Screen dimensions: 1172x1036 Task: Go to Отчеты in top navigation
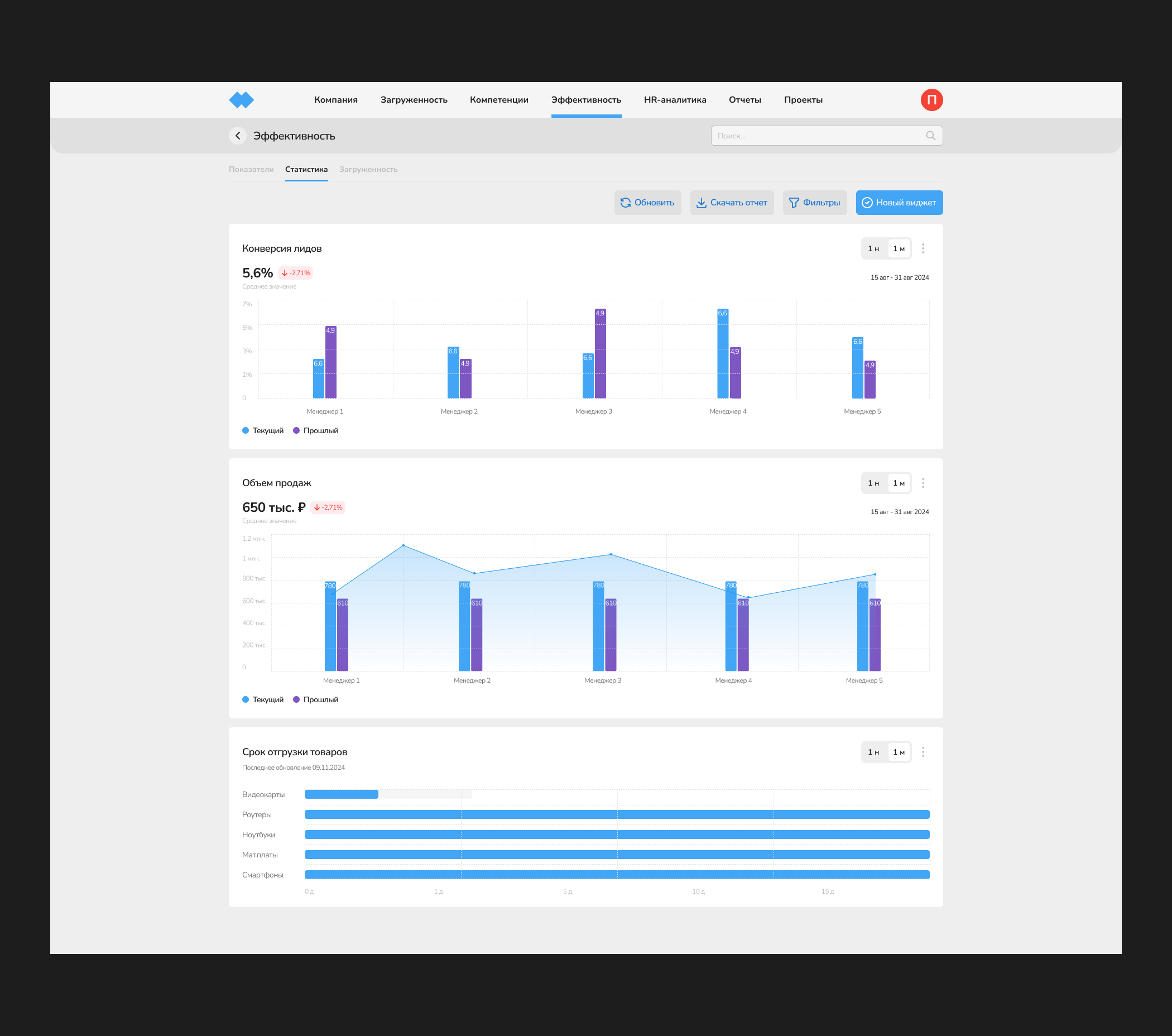coord(744,100)
